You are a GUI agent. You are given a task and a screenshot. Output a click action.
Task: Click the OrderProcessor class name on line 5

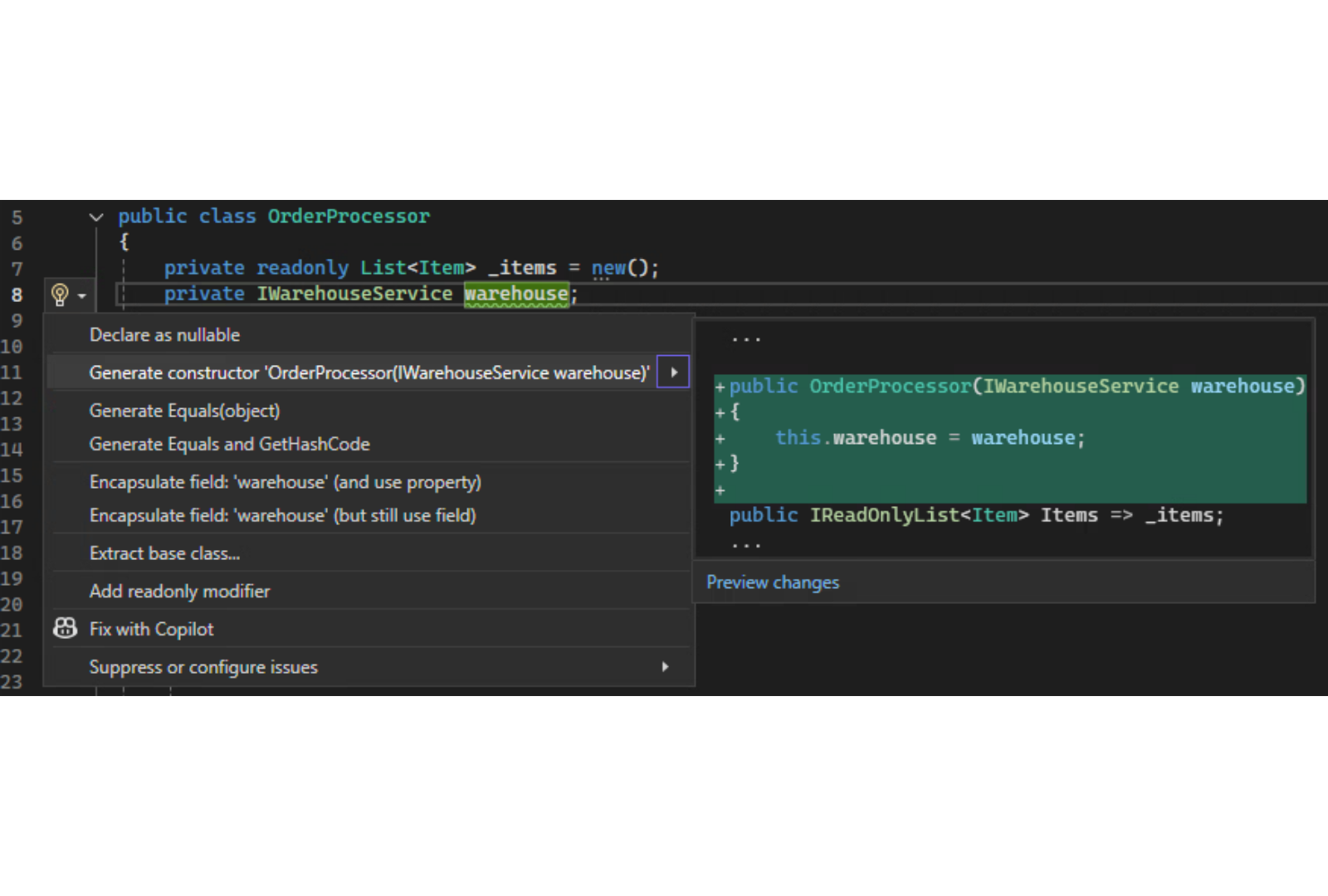click(348, 217)
